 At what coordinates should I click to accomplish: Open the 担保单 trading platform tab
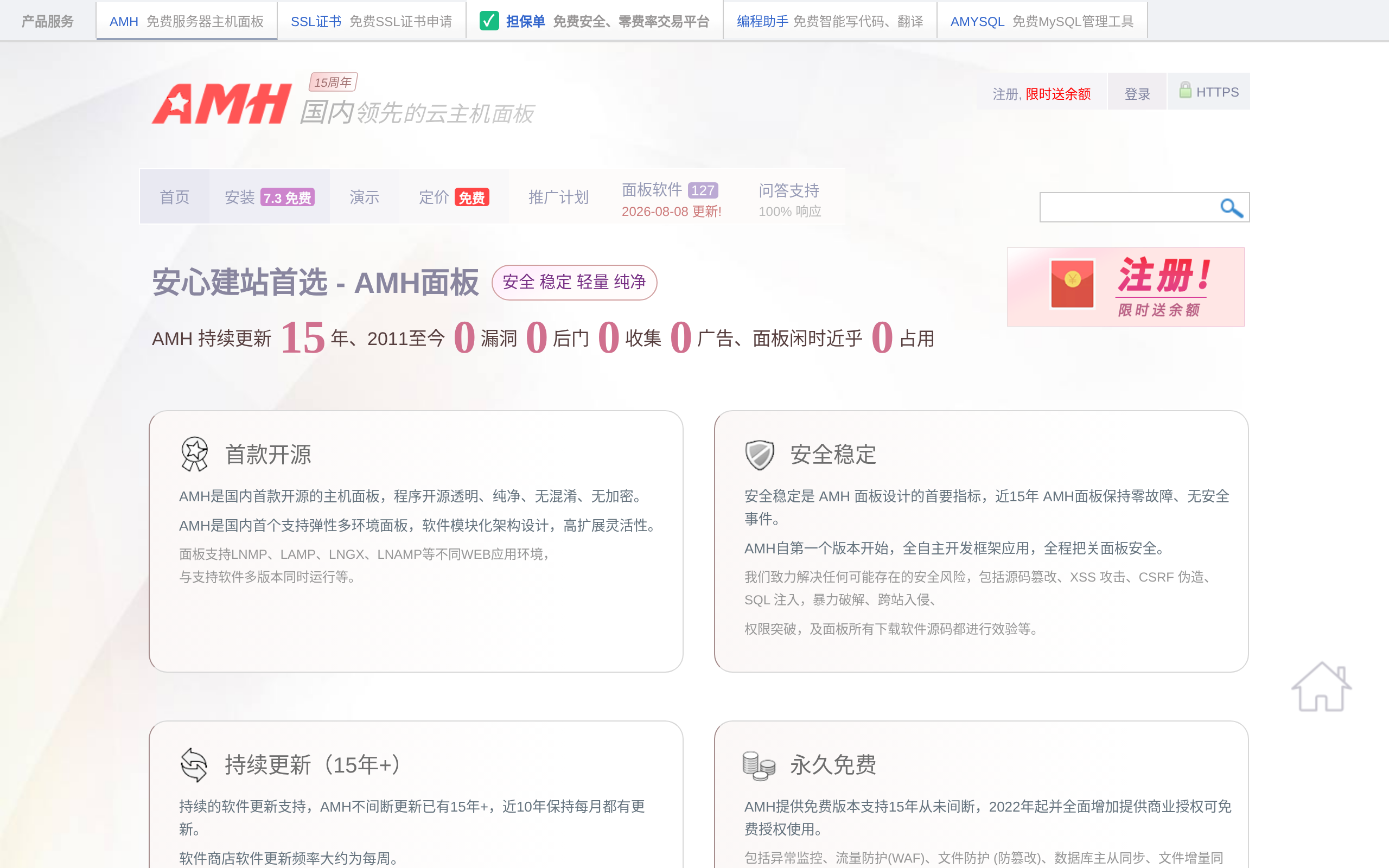point(594,21)
